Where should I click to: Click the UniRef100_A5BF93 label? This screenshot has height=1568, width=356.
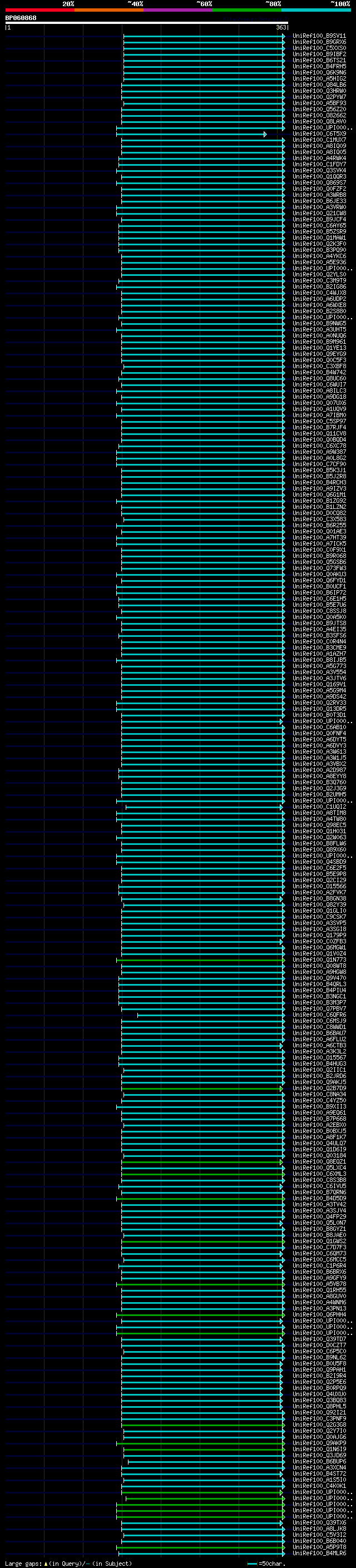319,103
